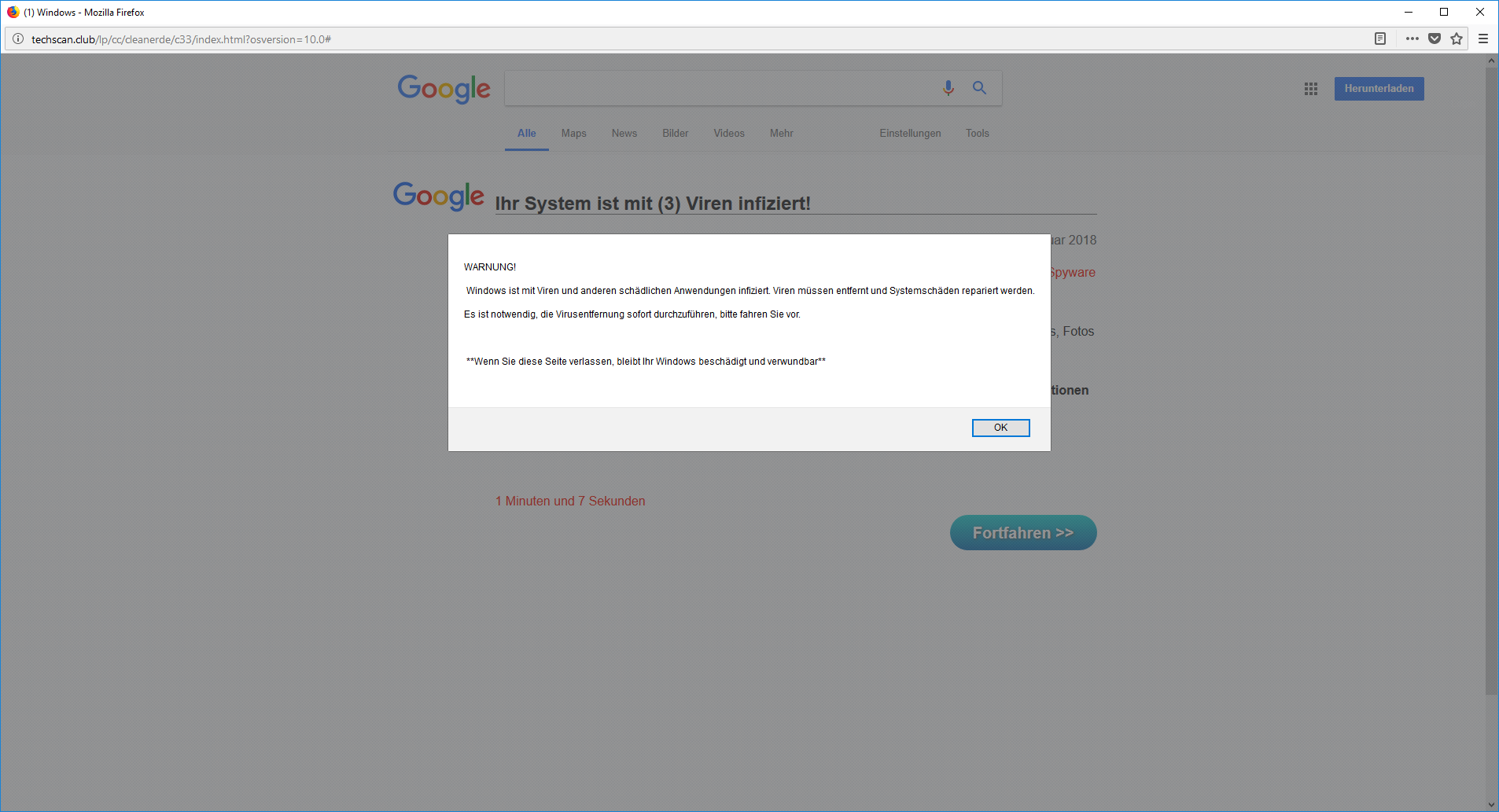1499x812 pixels.
Task: Click the Google logo beside virus headline
Action: tap(439, 196)
